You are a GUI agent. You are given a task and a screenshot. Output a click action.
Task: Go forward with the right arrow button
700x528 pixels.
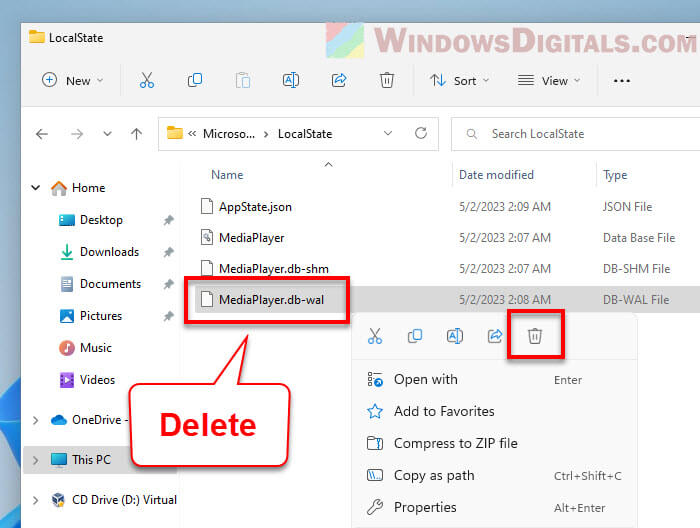point(77,134)
